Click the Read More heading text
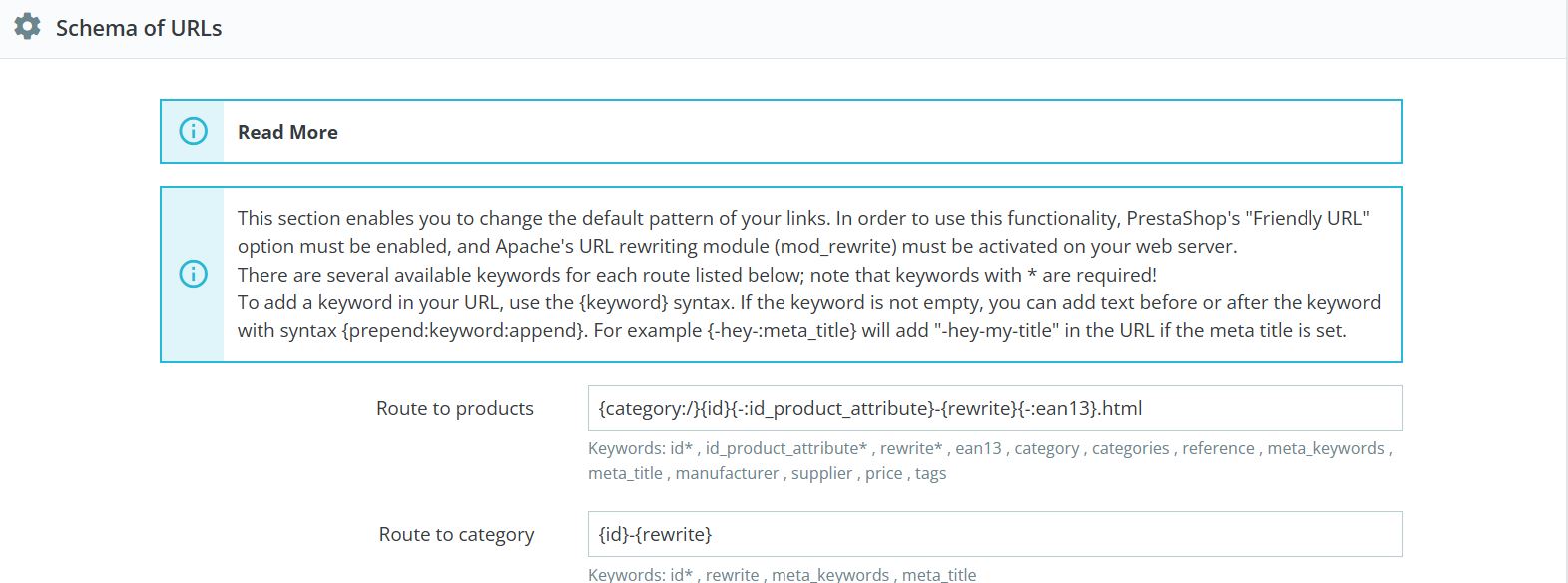This screenshot has width=1568, height=583. (286, 131)
